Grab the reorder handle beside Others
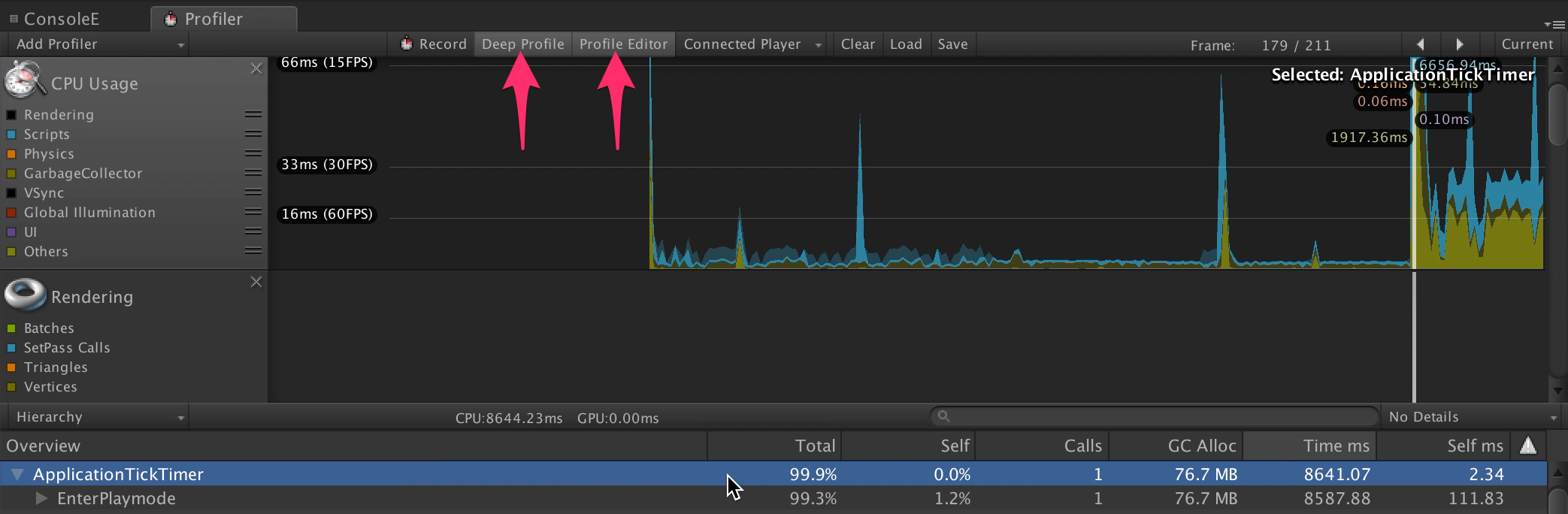This screenshot has height=514, width=1568. pyautogui.click(x=253, y=252)
